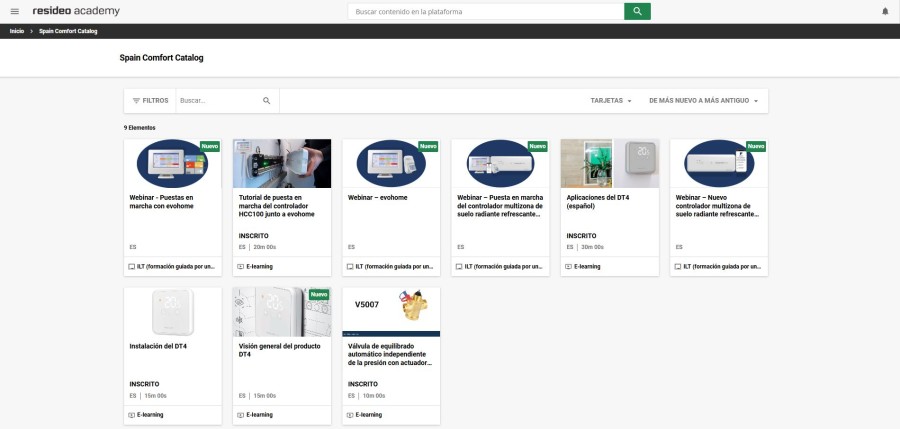Screen dimensions: 900x429
Task: Click E-learning icon on Válvula de equilibrado card
Action: 350,415
